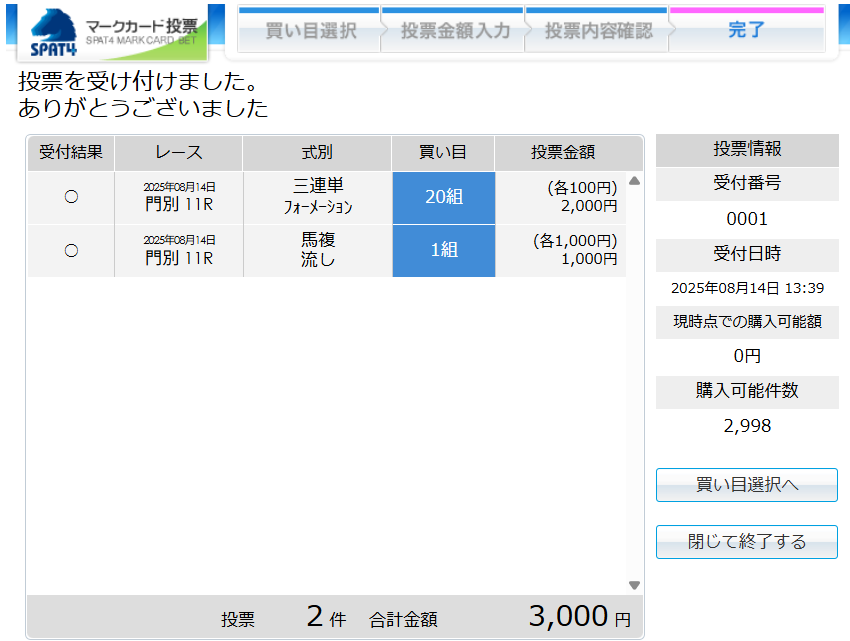The width and height of the screenshot is (850, 641).
Task: Click the 合計金額 footer label
Action: 403,620
